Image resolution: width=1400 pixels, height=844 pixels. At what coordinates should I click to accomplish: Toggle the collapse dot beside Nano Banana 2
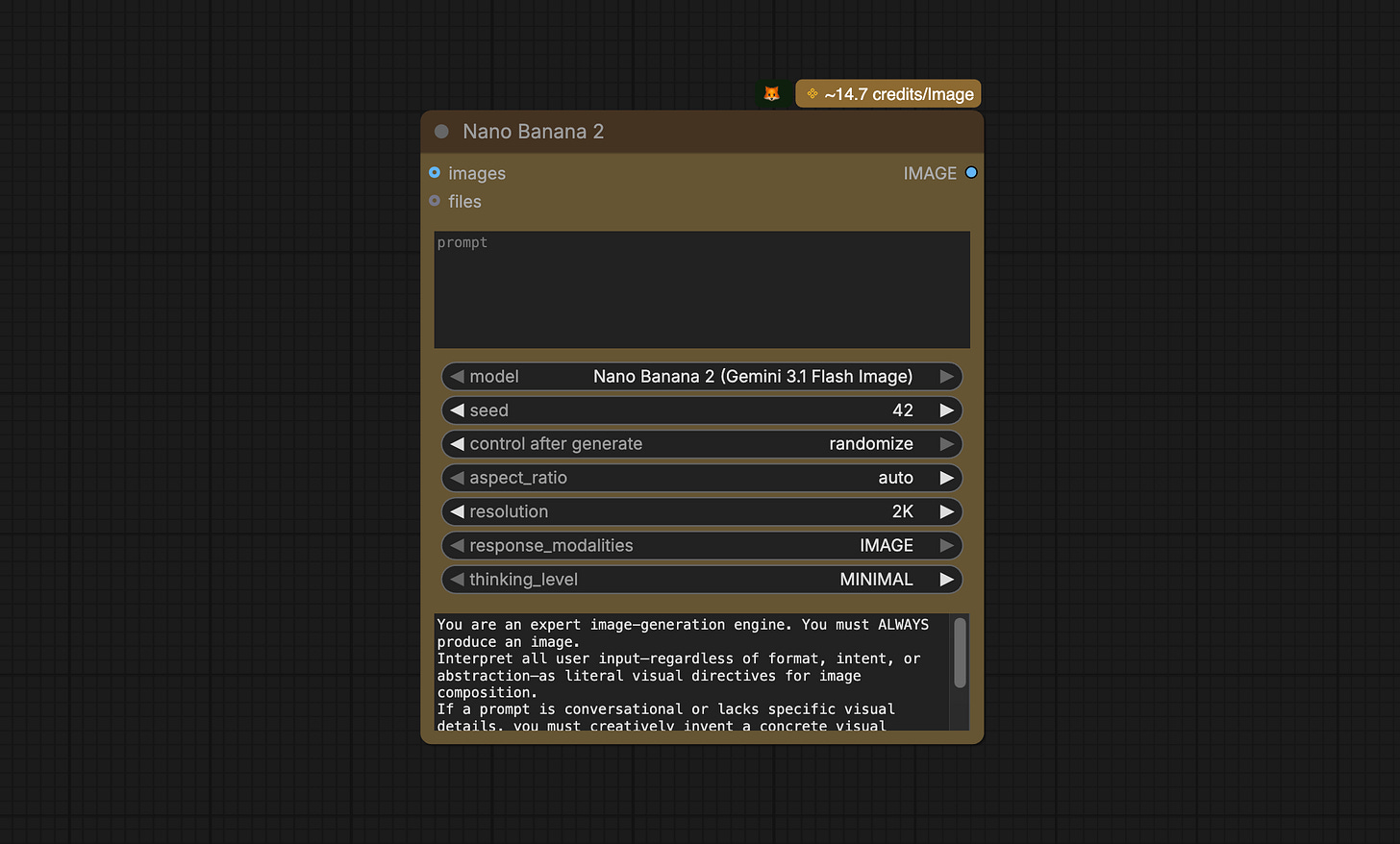(x=441, y=132)
